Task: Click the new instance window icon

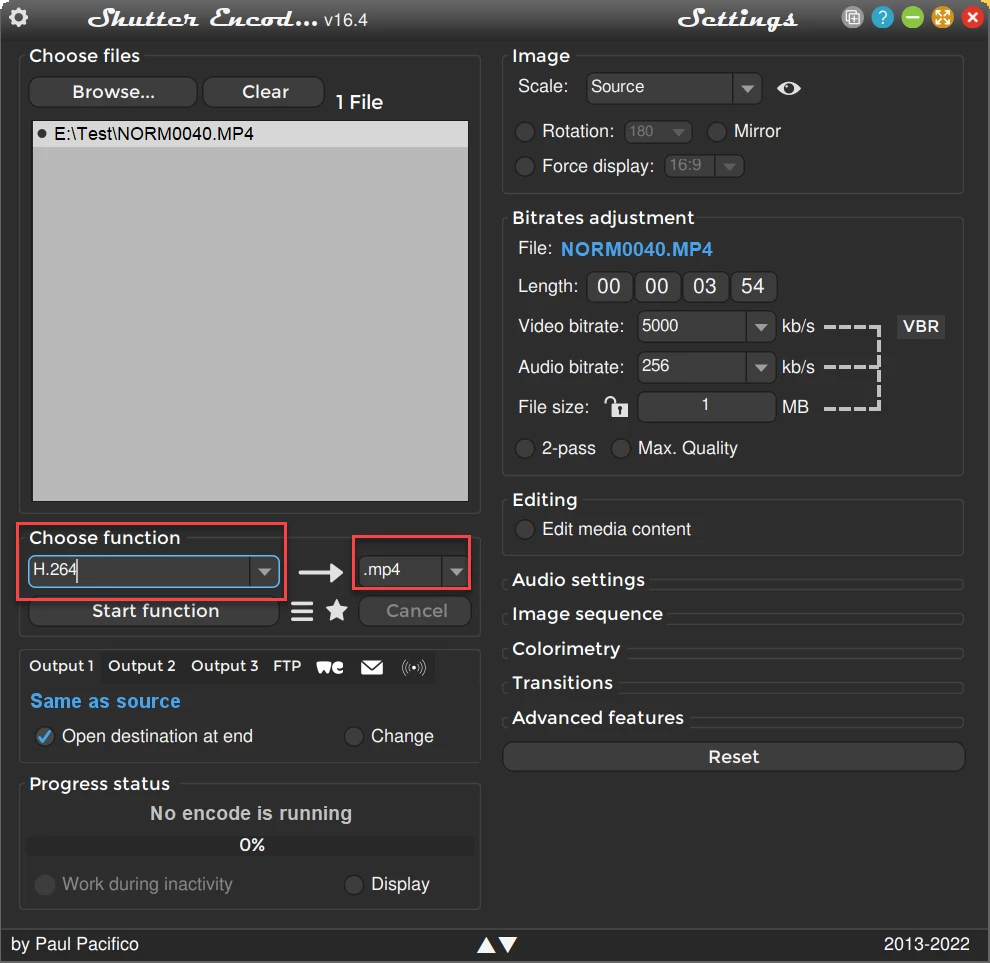Action: (853, 17)
